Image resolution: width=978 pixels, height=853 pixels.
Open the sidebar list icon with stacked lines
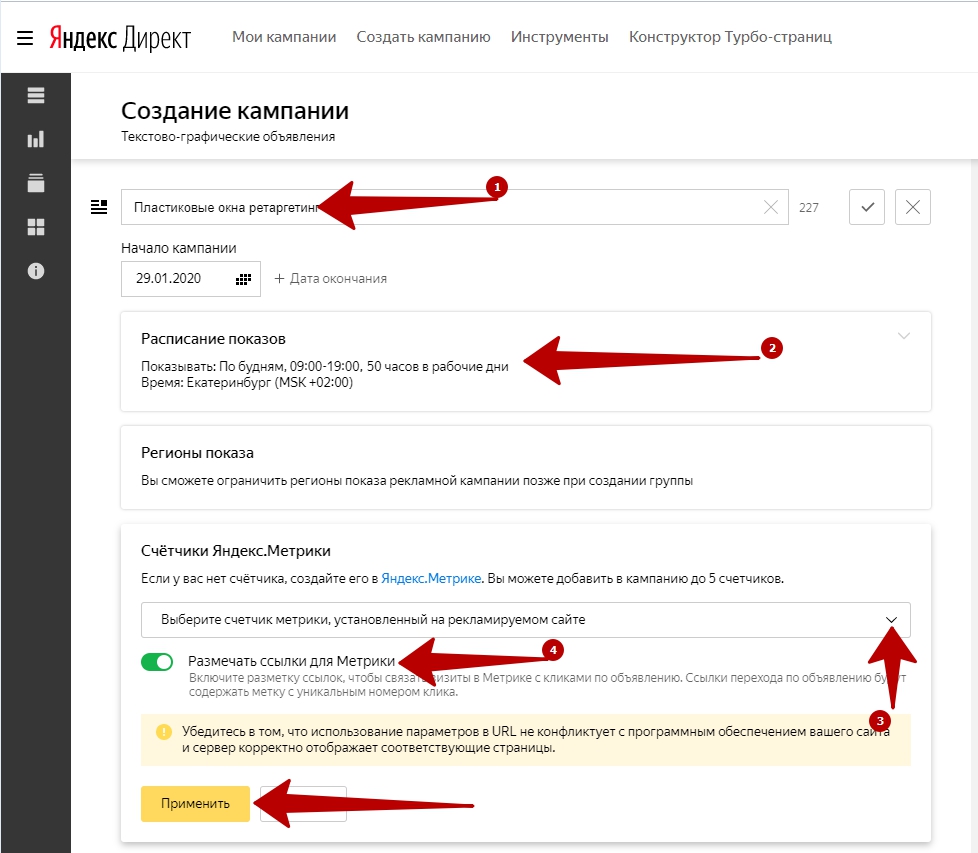(x=36, y=95)
